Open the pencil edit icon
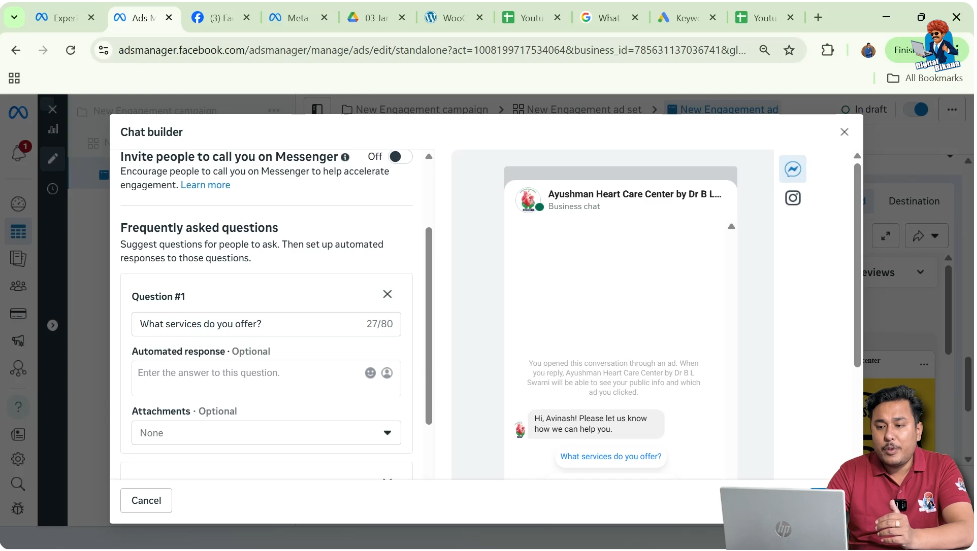 click(x=52, y=159)
